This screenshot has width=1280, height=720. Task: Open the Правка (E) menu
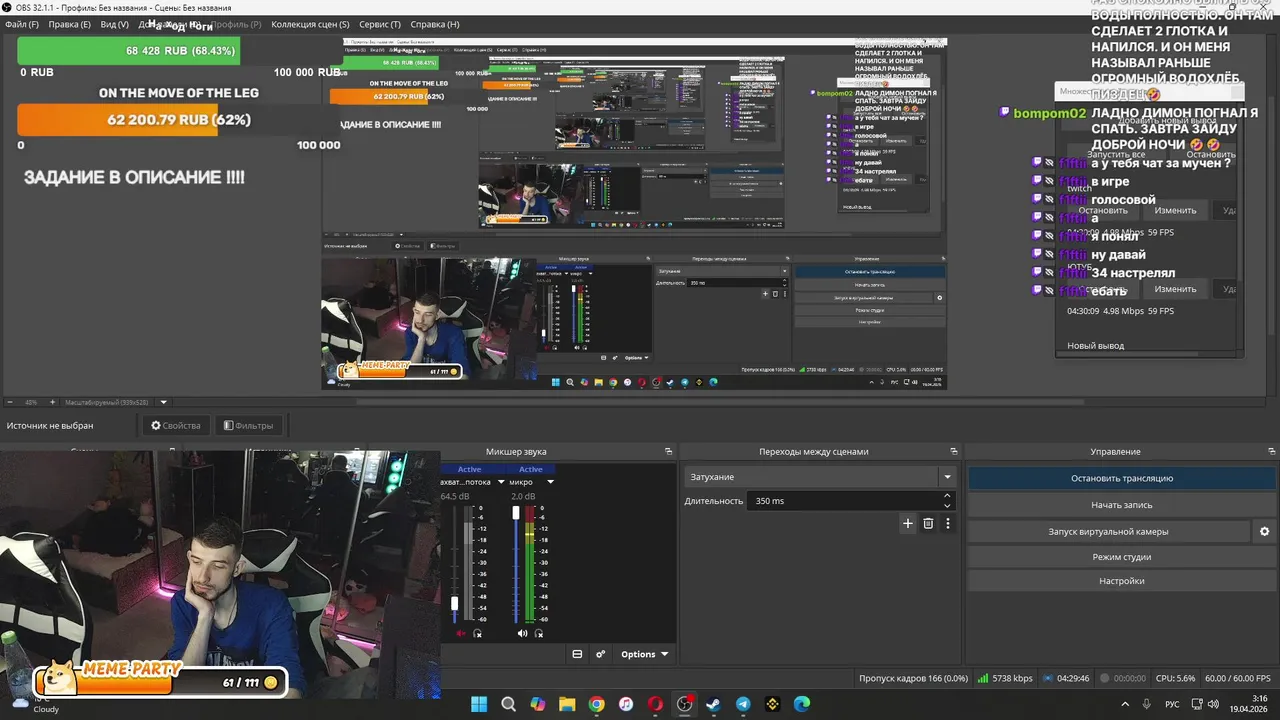click(x=69, y=24)
